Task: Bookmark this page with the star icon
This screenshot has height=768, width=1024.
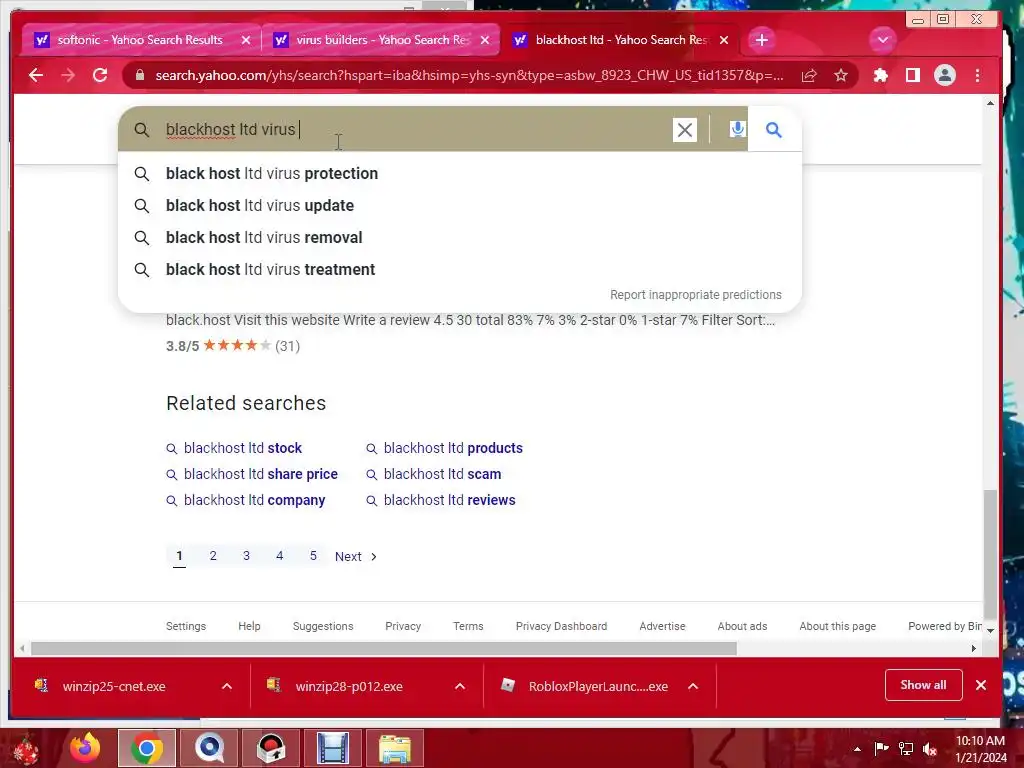Action: click(x=841, y=76)
